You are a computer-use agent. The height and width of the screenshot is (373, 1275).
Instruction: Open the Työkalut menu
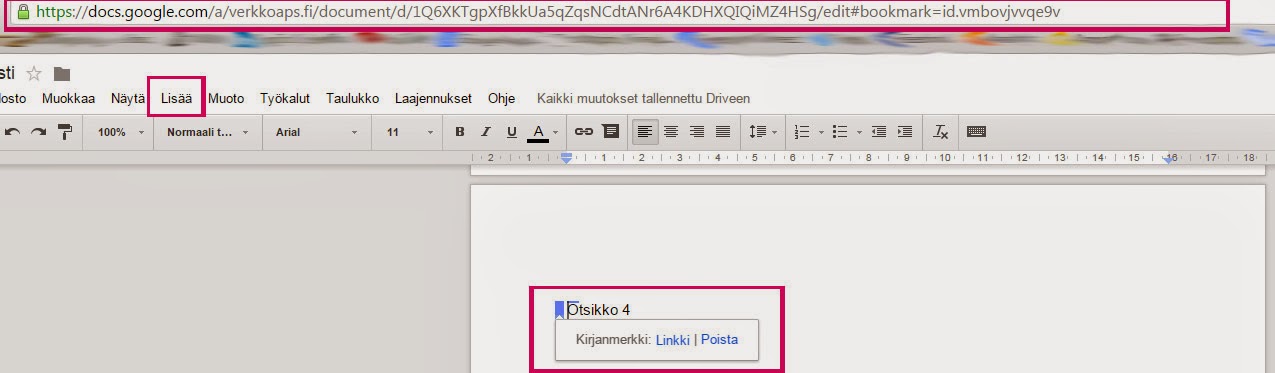coord(285,98)
